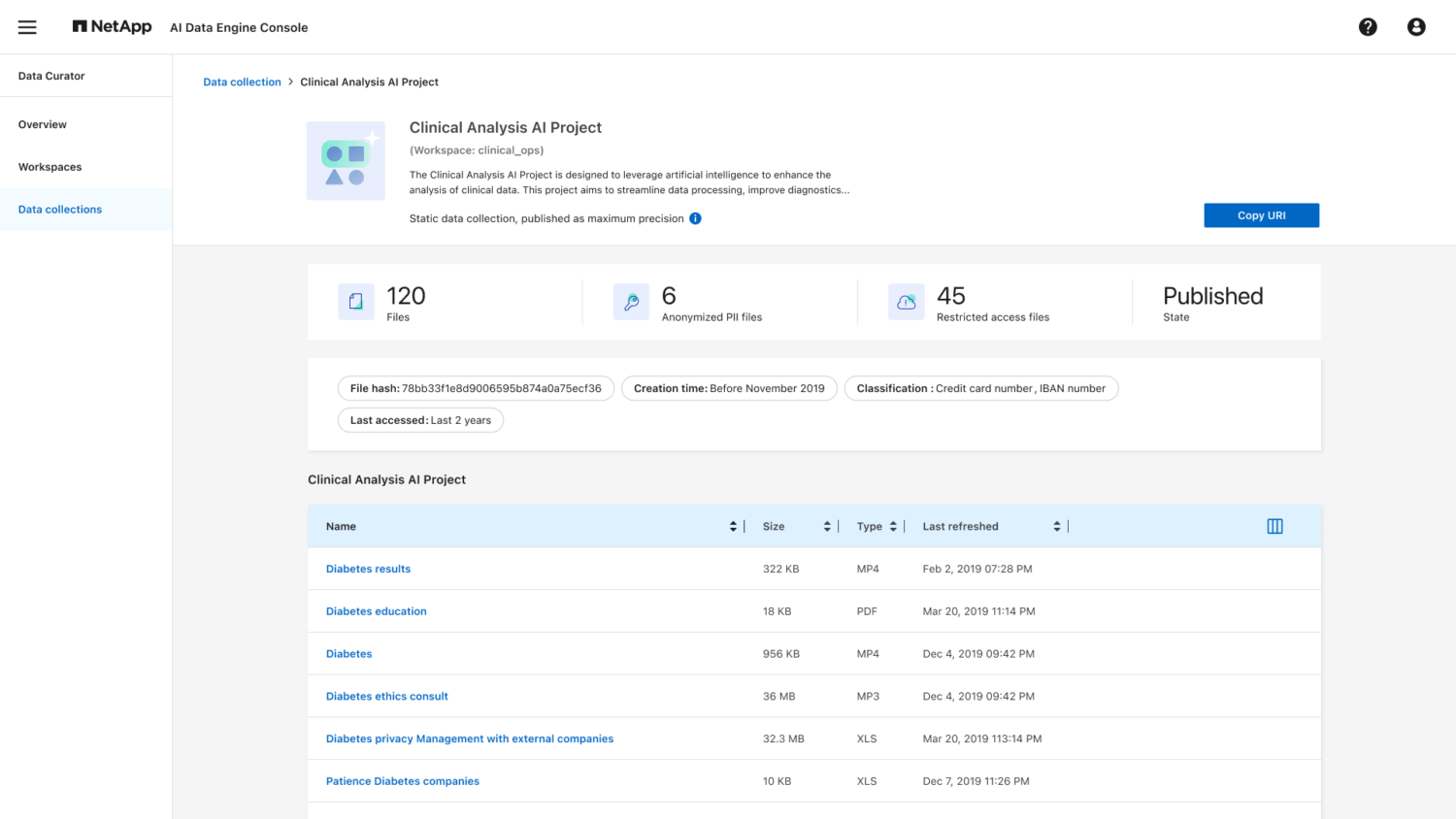Go to Overview in the sidebar
1456x819 pixels.
pyautogui.click(x=43, y=124)
